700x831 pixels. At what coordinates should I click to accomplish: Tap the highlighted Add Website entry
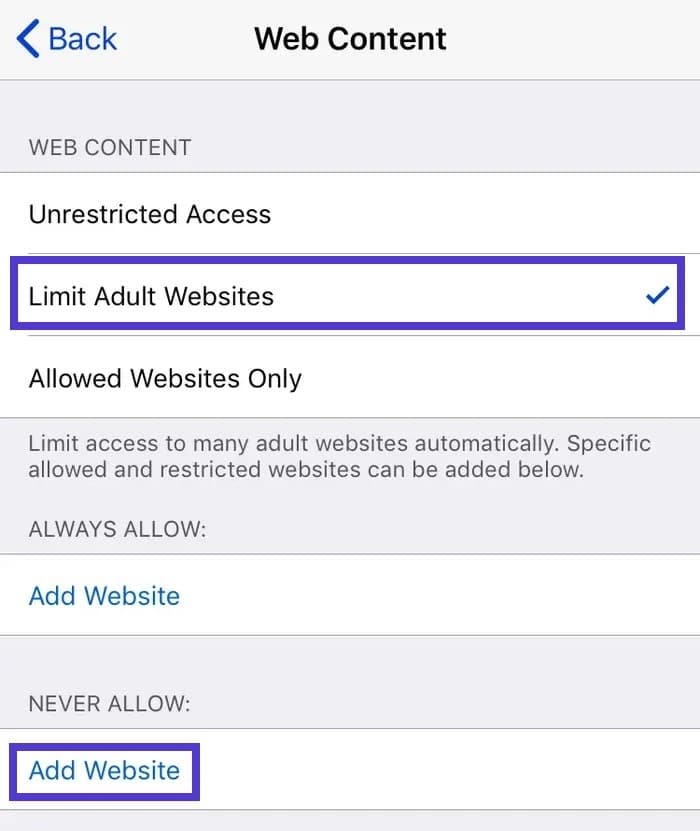point(104,771)
